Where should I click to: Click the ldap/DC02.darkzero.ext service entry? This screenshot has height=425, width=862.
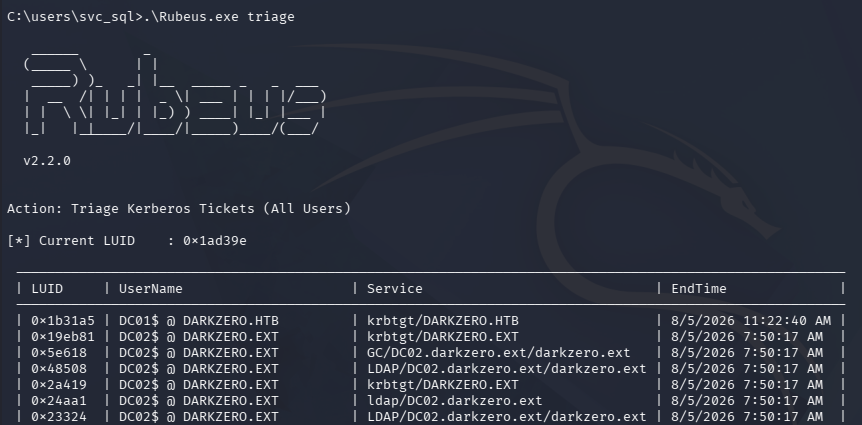pyautogui.click(x=454, y=400)
